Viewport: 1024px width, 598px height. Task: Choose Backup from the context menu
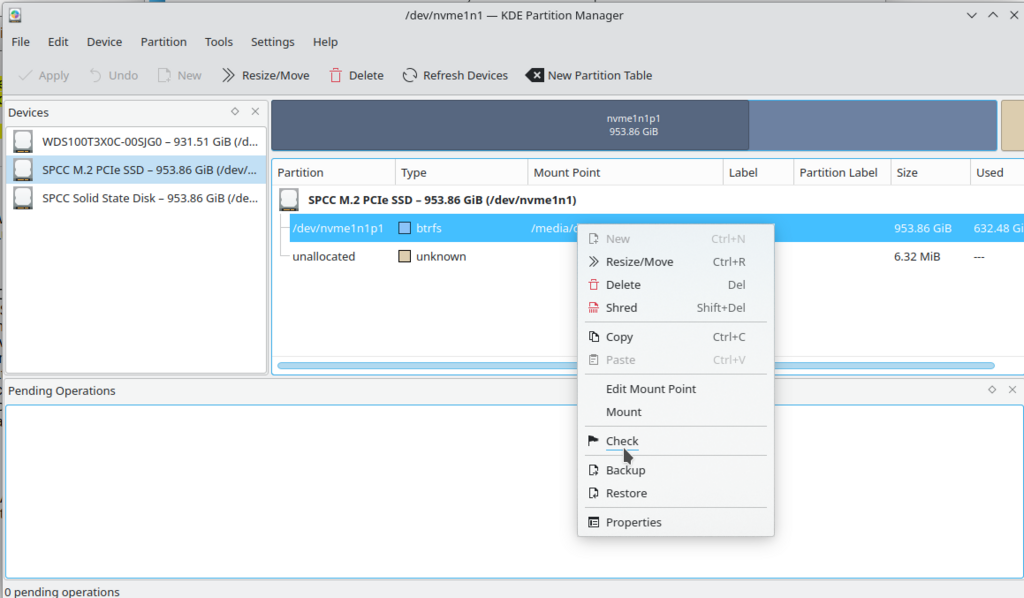coord(625,470)
